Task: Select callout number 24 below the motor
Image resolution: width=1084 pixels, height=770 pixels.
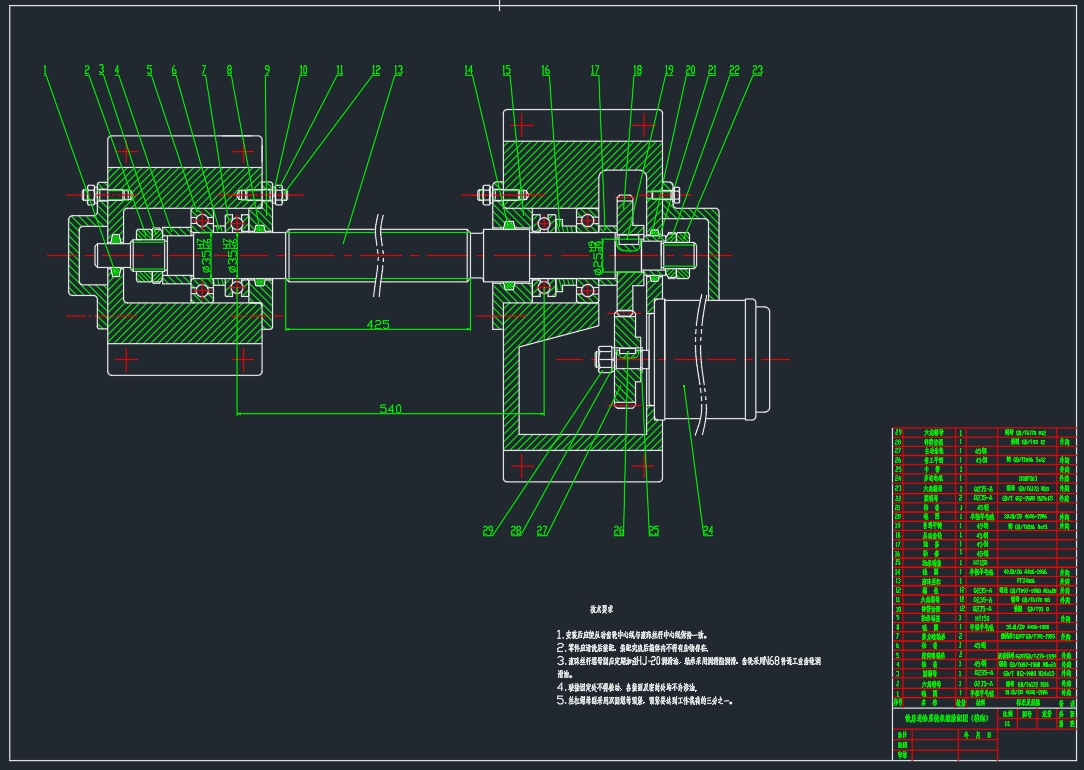Action: pos(707,531)
